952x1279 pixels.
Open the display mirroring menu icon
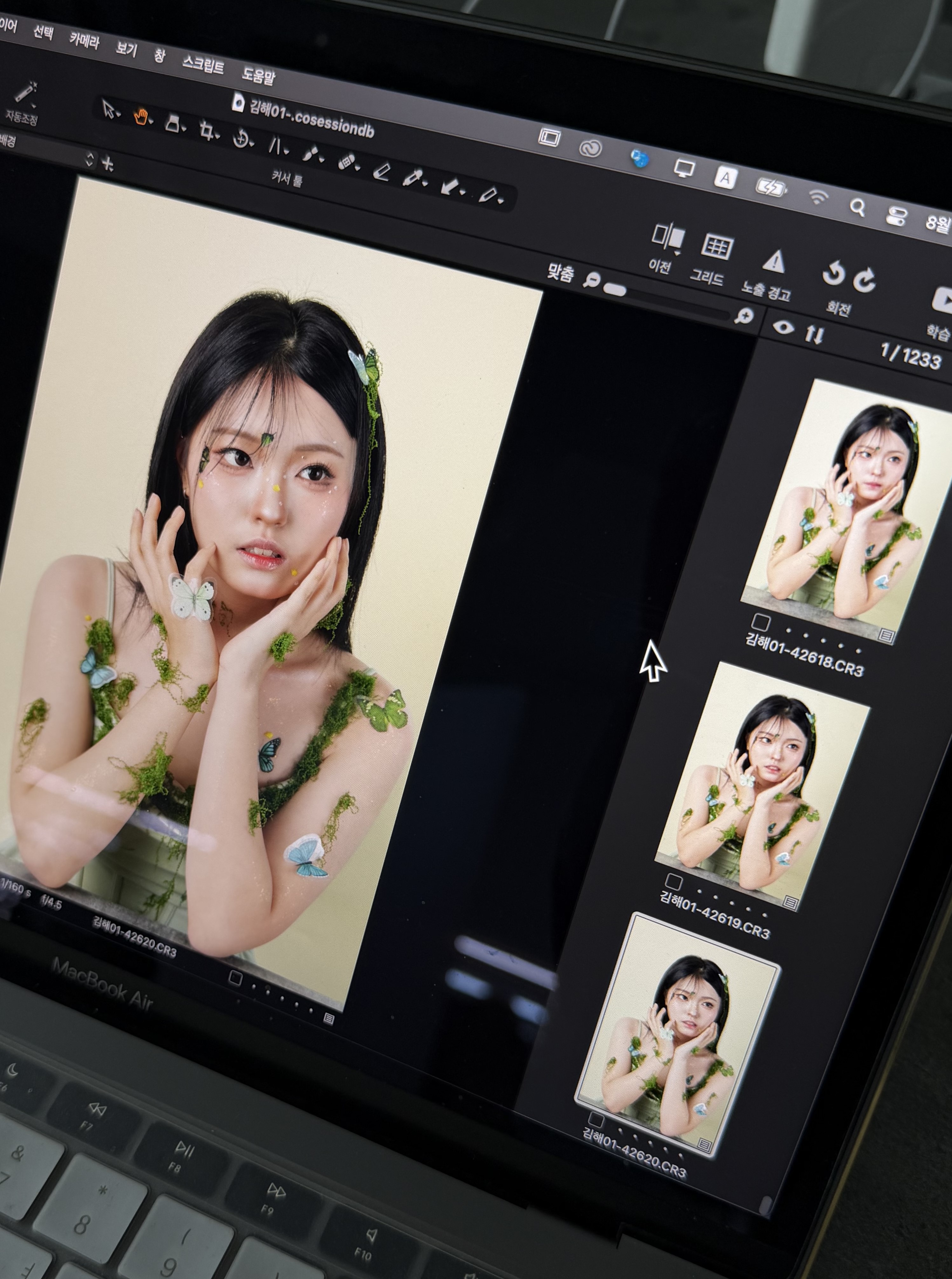coord(684,168)
